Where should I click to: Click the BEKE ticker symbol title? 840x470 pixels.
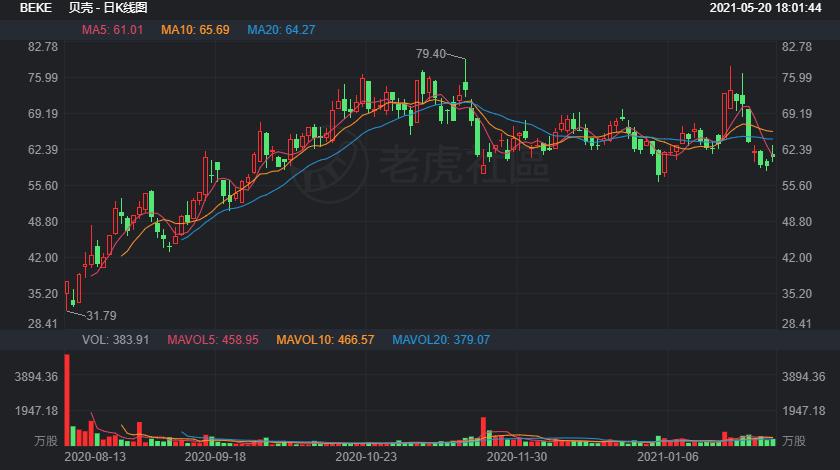35,7
